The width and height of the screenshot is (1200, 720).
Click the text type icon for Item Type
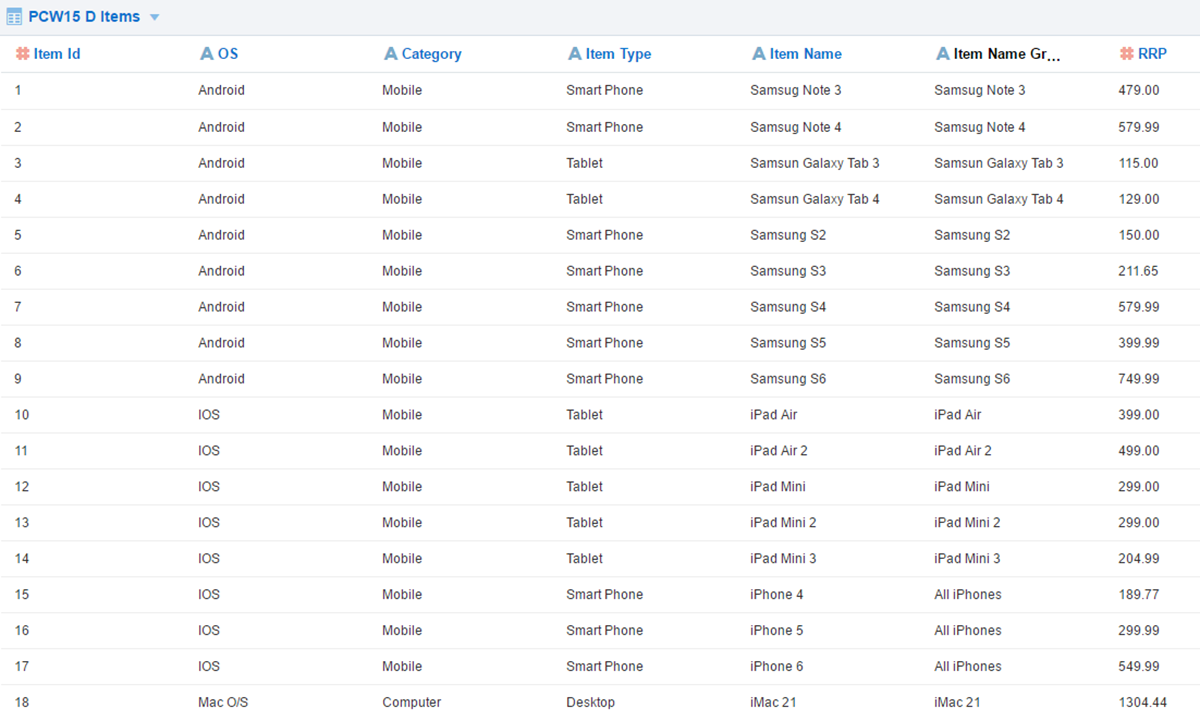click(x=575, y=54)
